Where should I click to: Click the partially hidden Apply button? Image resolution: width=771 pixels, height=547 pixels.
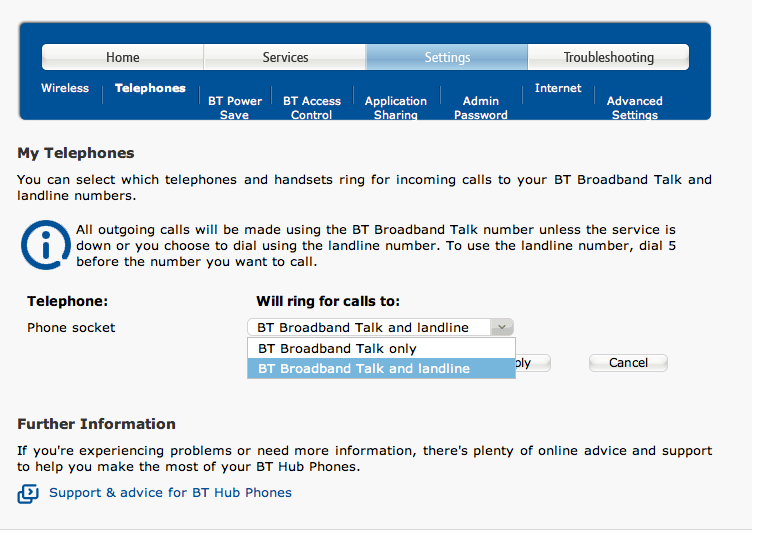click(533, 363)
